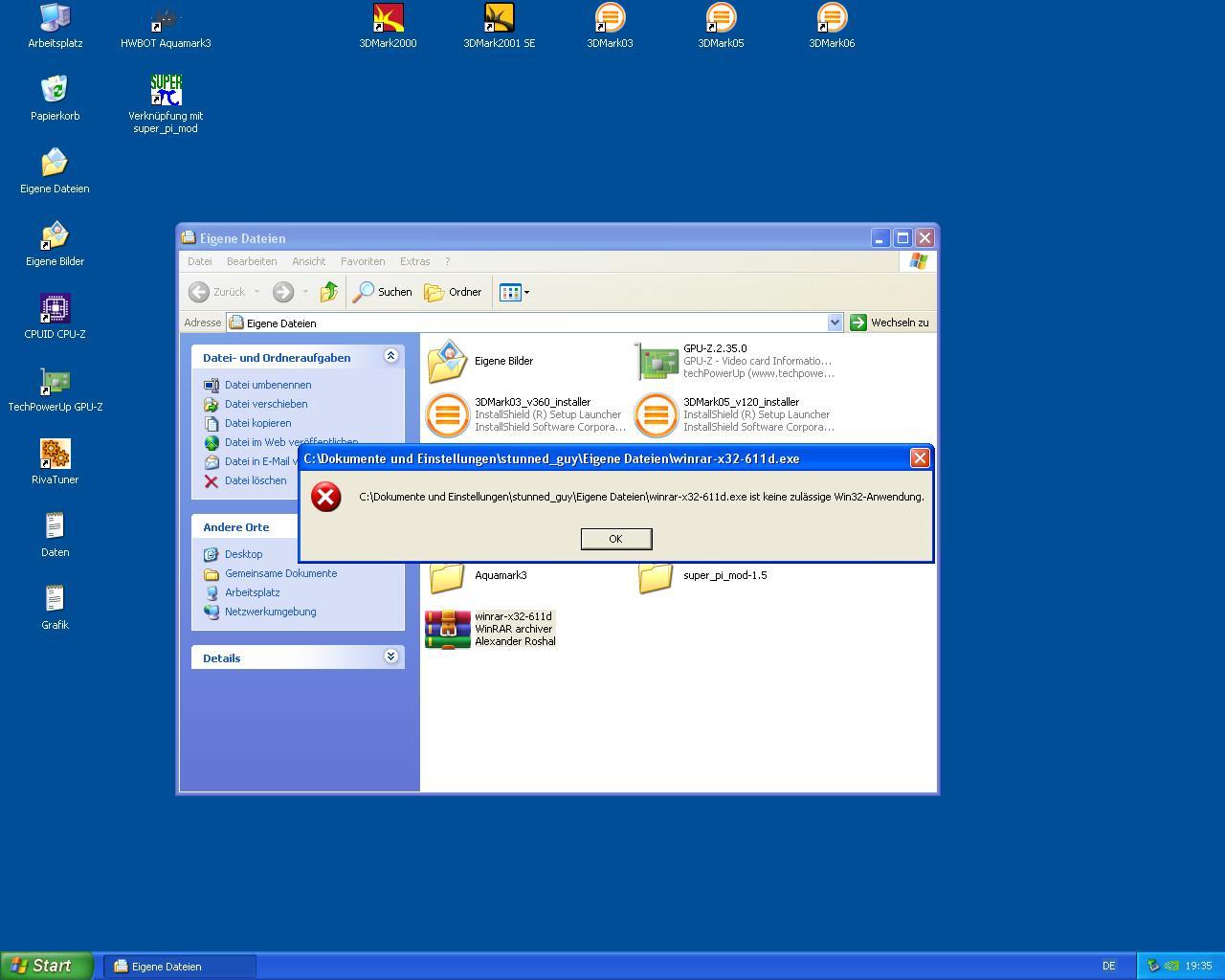Screen dimensions: 1225x980
Task: Select the Papierkorb recycle bin icon
Action: click(55, 99)
